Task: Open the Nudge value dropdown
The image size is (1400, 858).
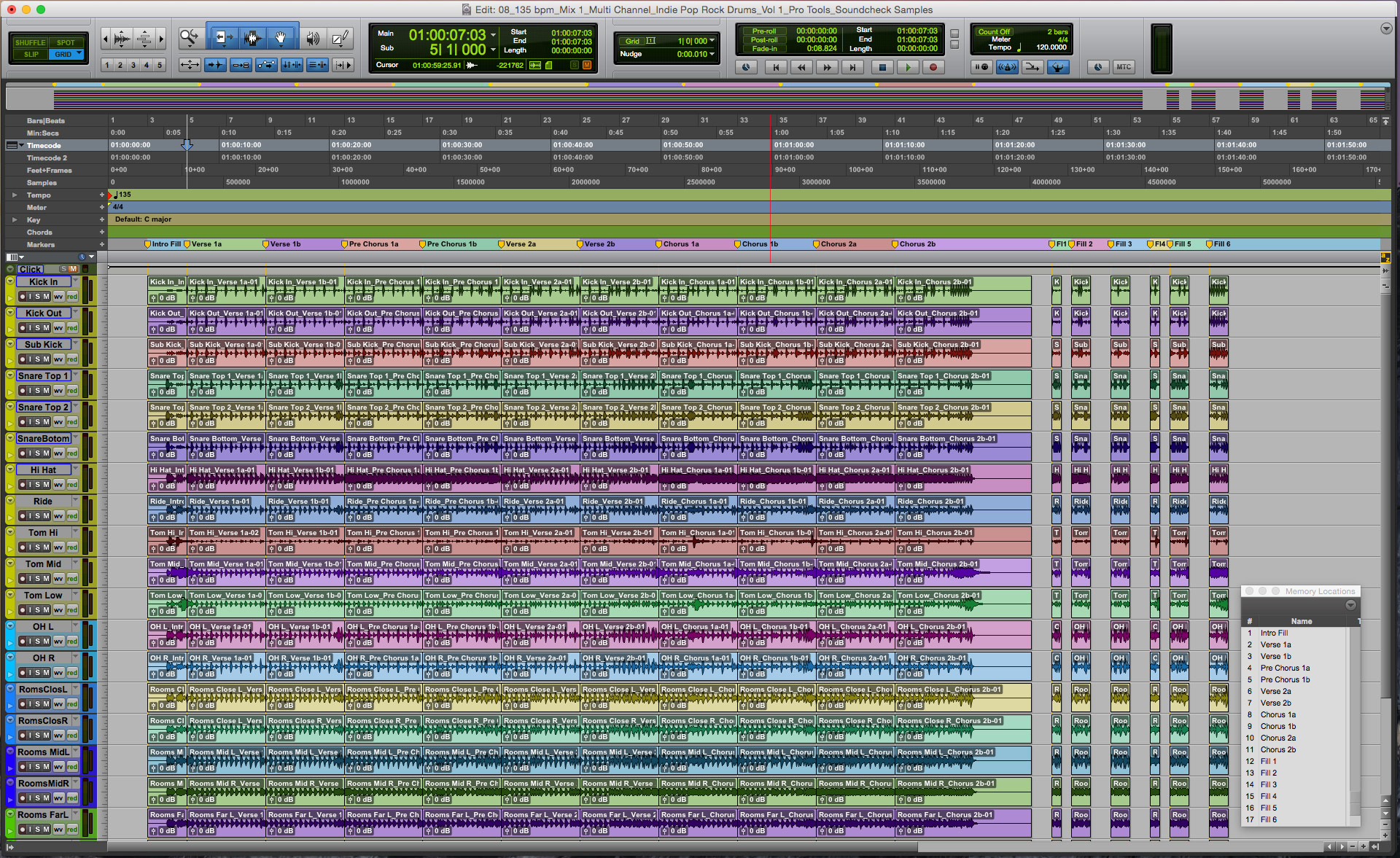Action: [712, 54]
